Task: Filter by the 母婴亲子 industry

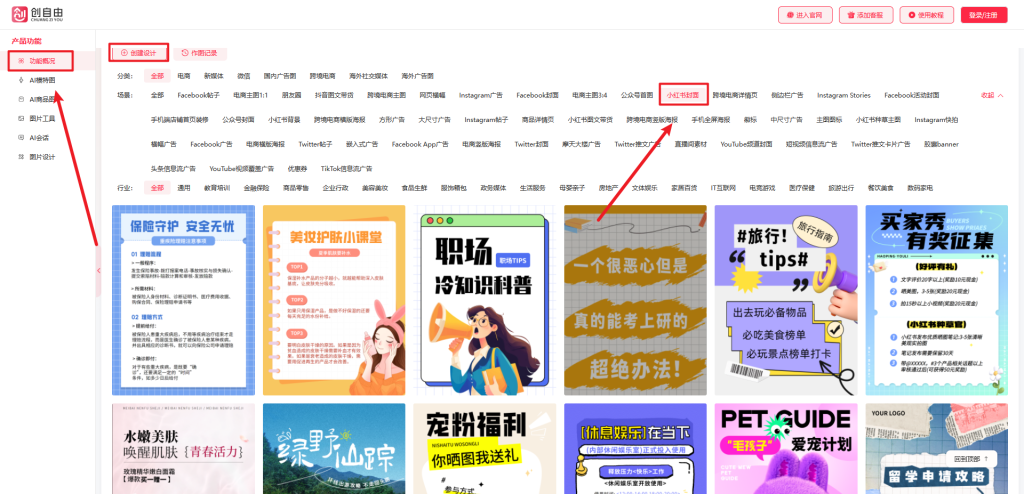Action: click(572, 188)
